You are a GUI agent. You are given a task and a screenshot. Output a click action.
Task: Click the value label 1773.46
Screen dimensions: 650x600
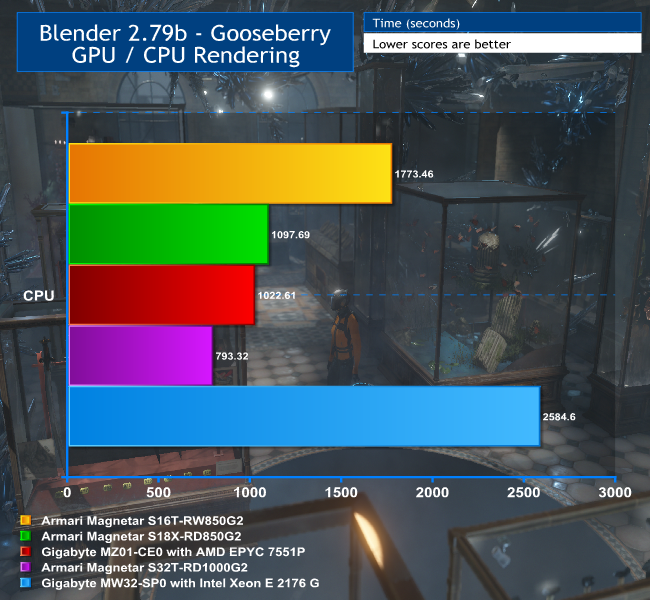414,174
